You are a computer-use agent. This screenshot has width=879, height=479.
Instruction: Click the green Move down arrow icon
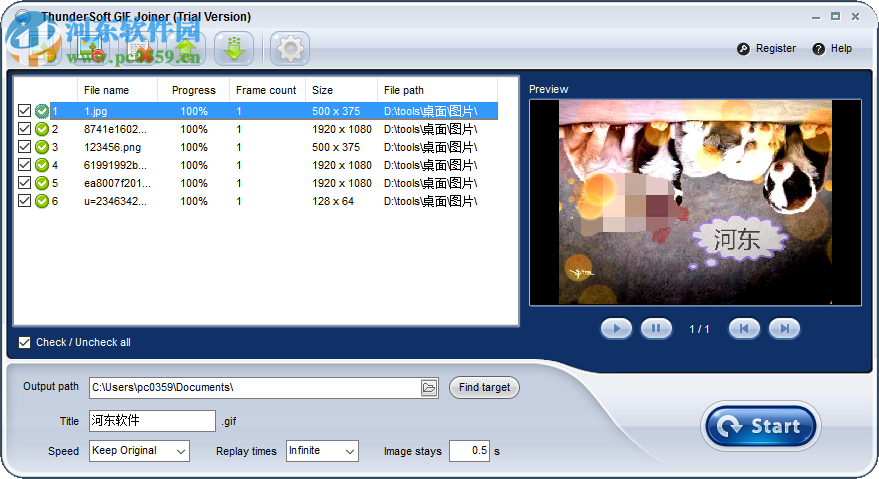click(234, 49)
